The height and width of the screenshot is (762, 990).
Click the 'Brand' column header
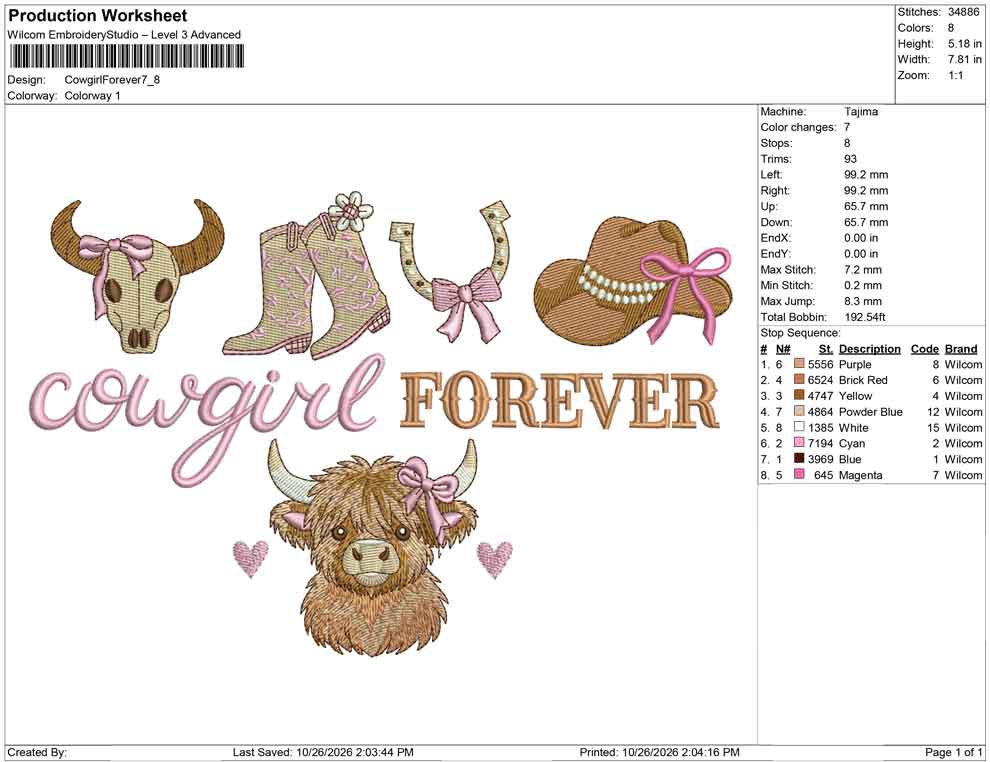coord(961,348)
